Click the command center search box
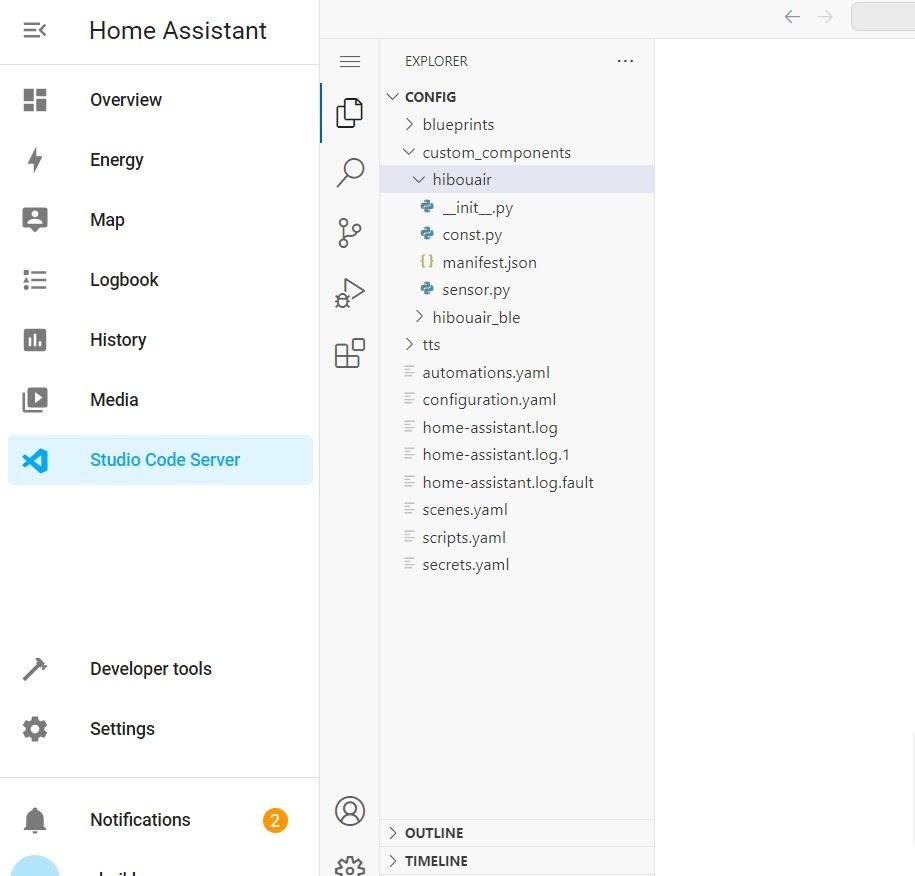915x876 pixels. coord(883,16)
